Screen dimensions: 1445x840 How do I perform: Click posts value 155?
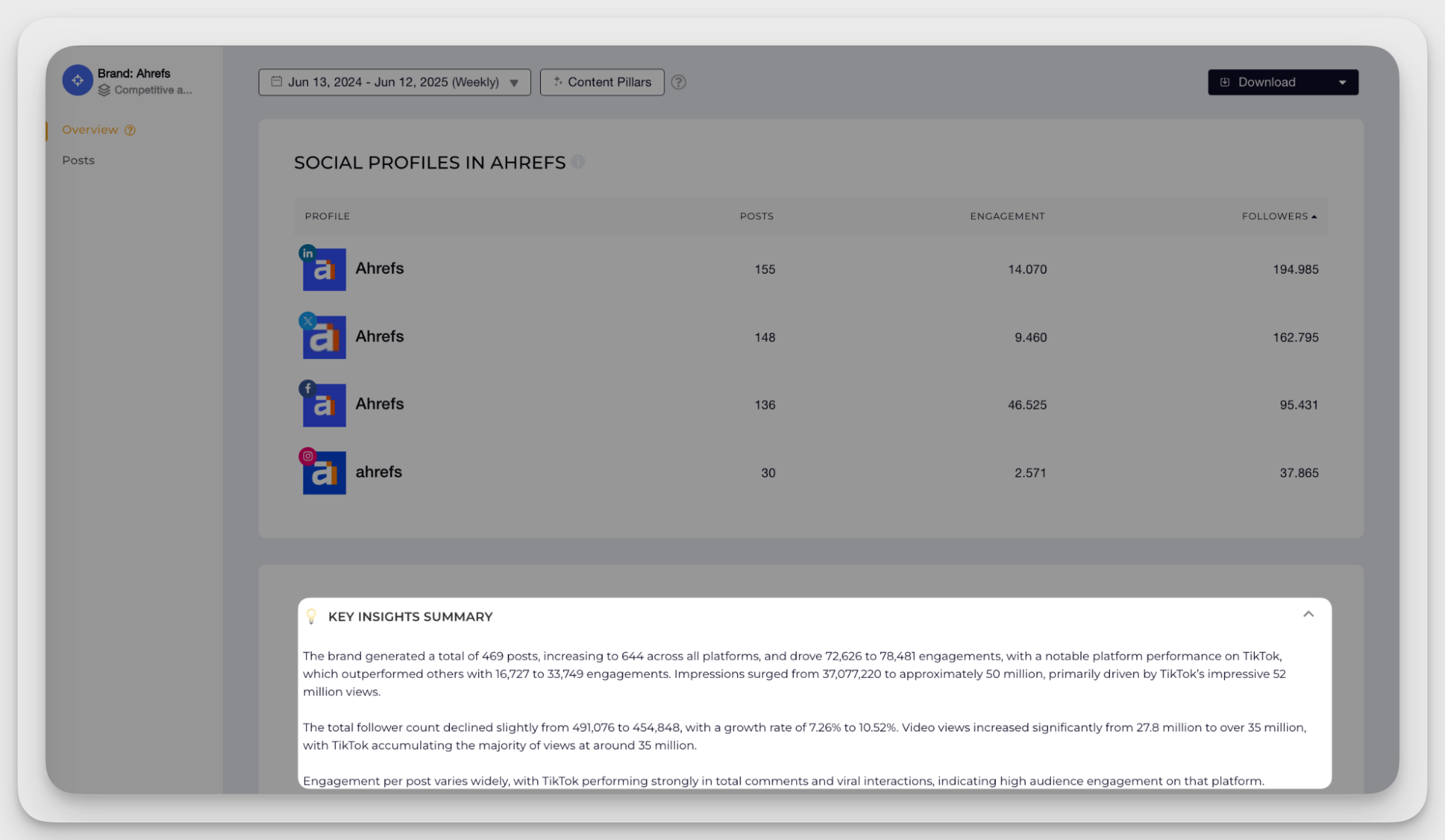[765, 269]
